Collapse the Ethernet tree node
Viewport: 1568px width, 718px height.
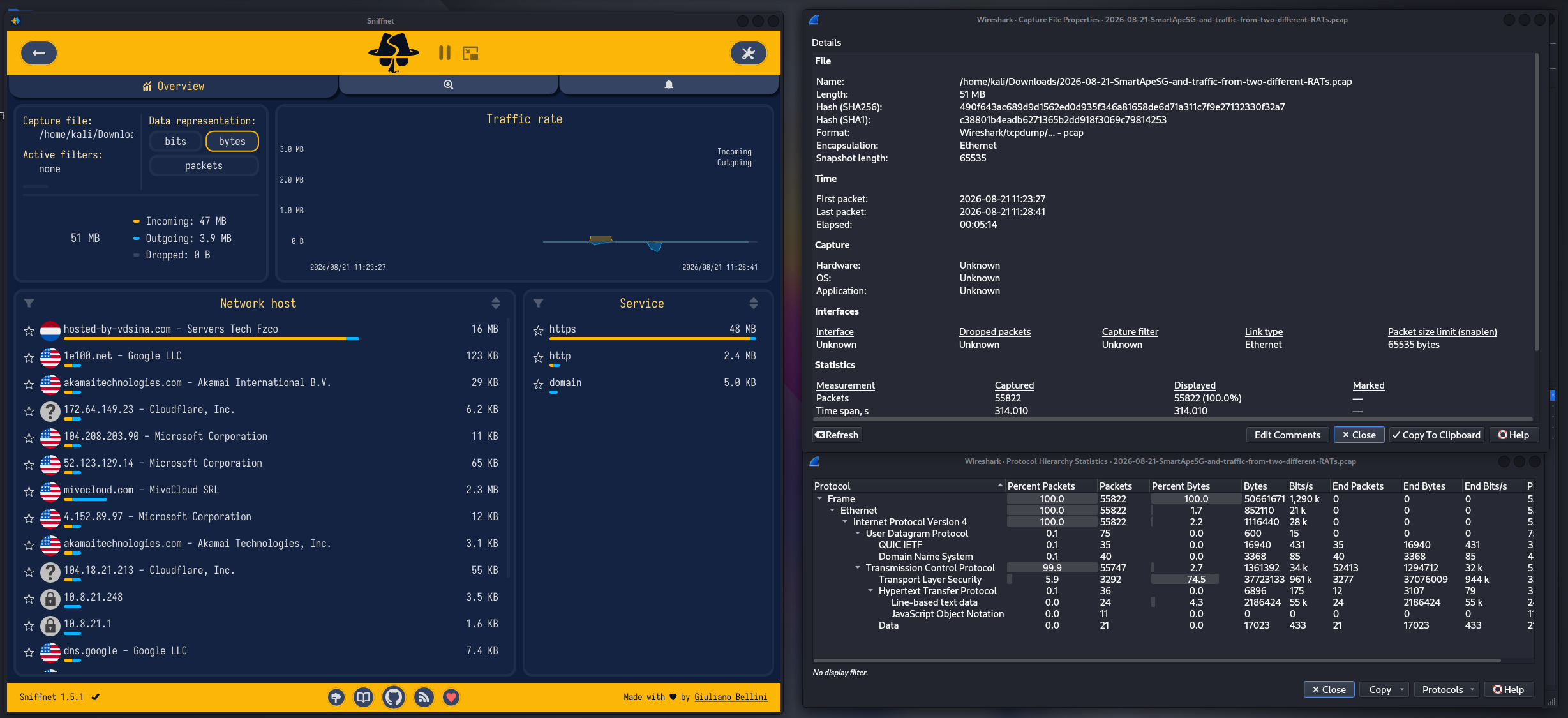click(x=832, y=510)
